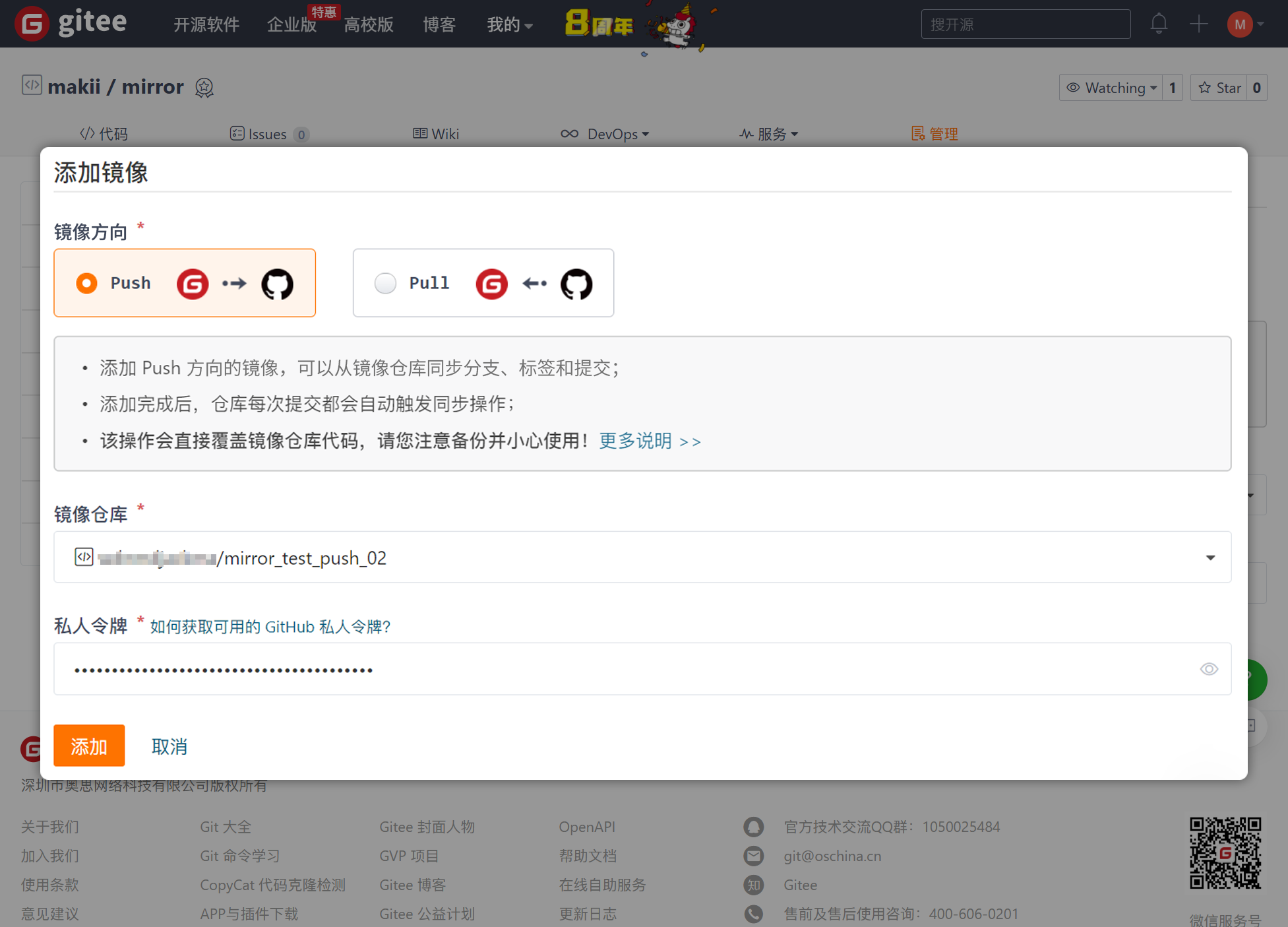The height and width of the screenshot is (927, 1288).
Task: Click the repository code icon beside mirror_test_push_02
Action: (84, 558)
